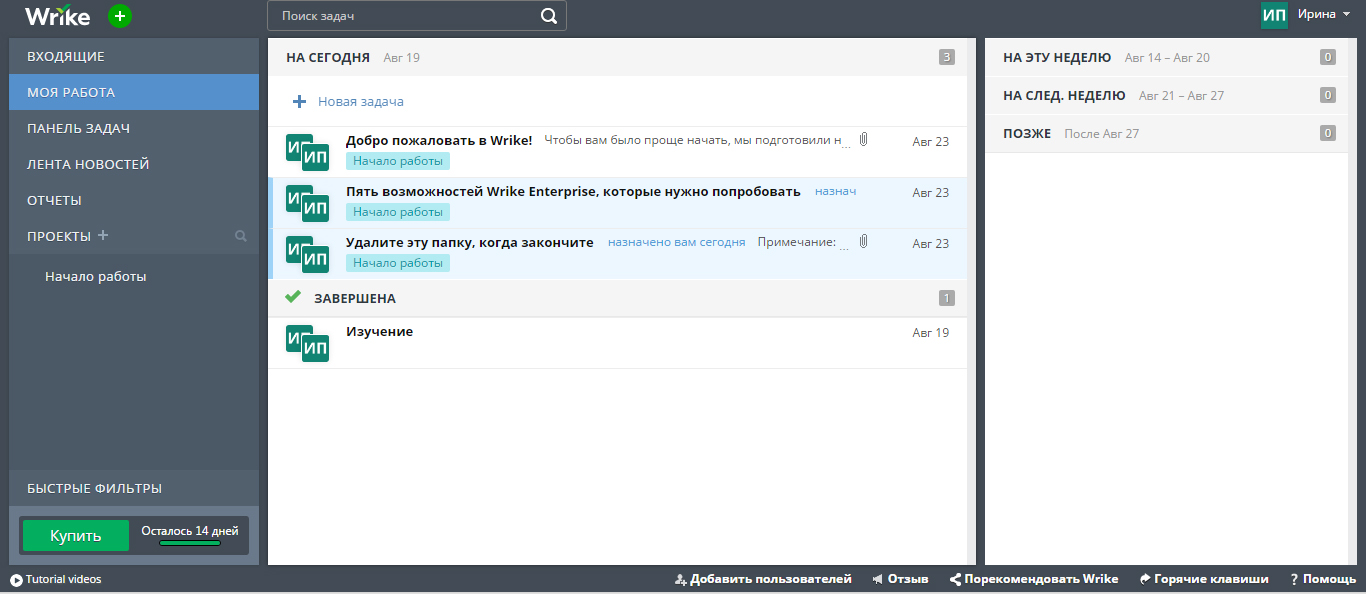The image size is (1366, 594).
Task: Click avatar of Изучение task
Action: (307, 343)
